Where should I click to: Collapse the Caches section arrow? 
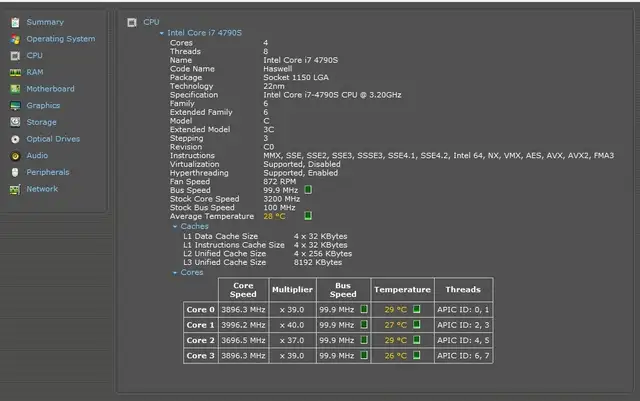click(x=175, y=227)
